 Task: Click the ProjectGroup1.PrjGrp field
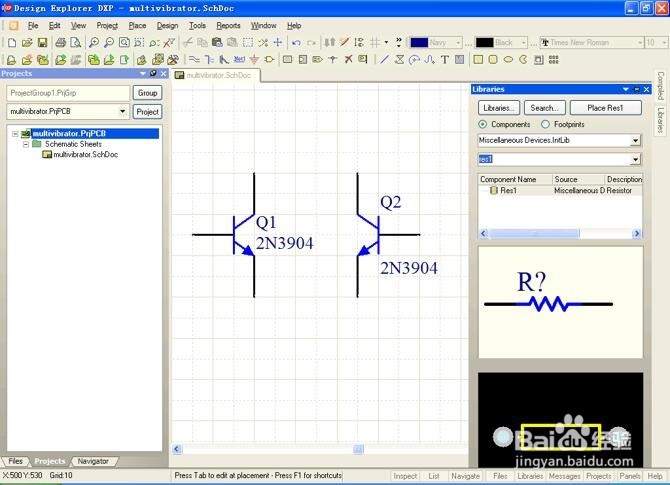68,93
